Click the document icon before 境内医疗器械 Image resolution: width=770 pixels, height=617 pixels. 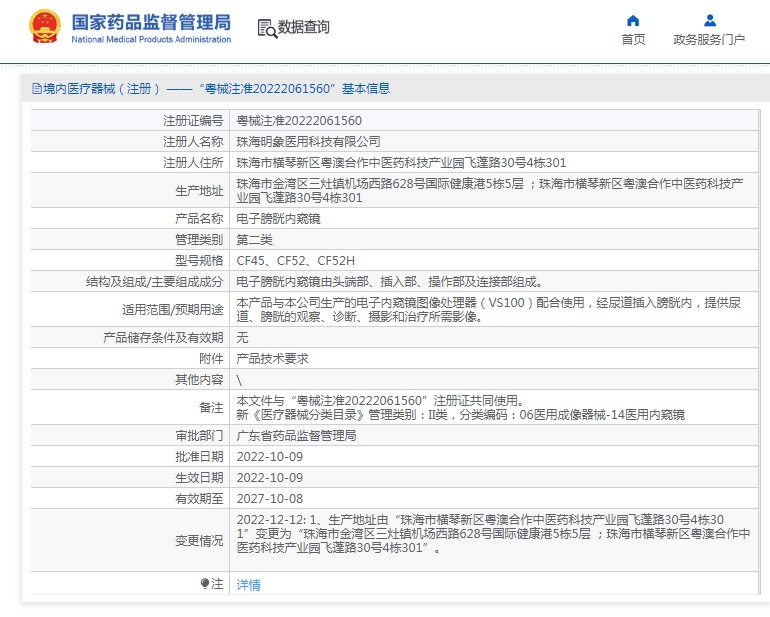click(37, 88)
